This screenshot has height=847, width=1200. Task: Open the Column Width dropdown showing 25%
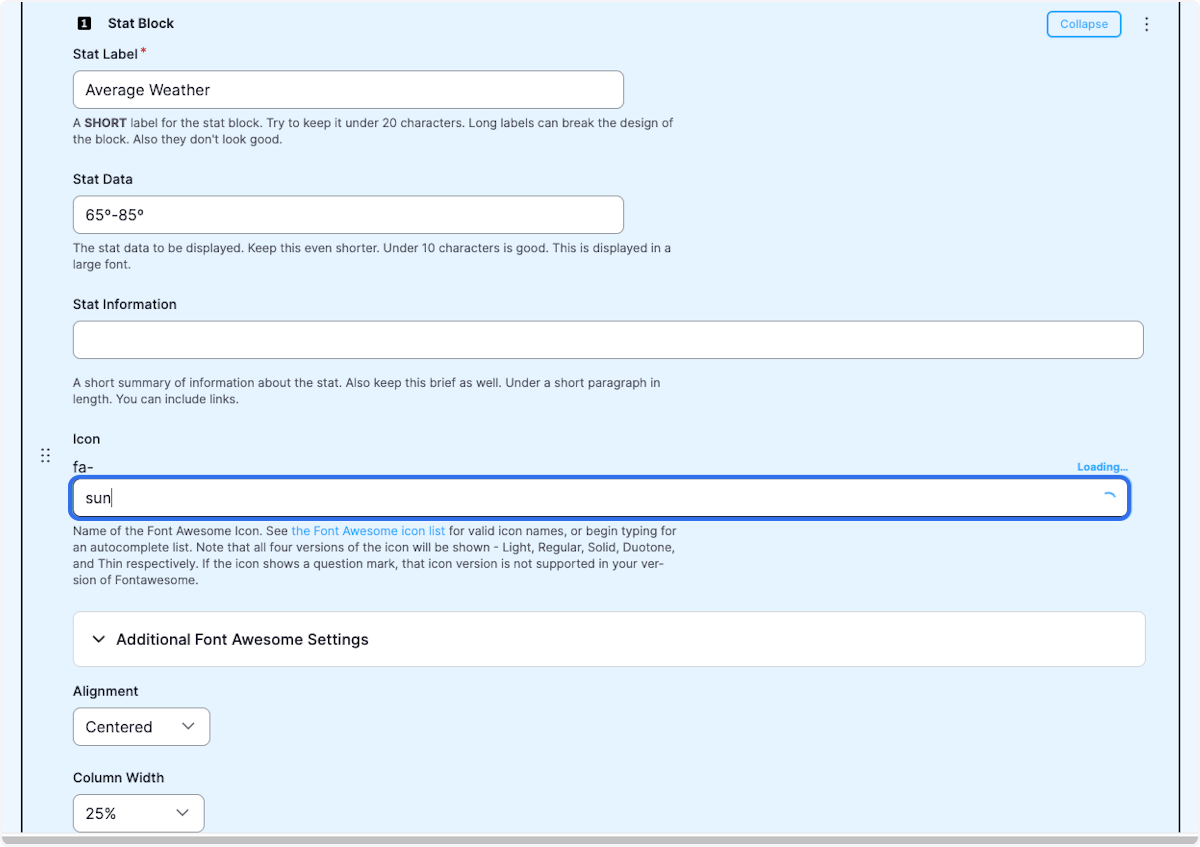(x=138, y=813)
